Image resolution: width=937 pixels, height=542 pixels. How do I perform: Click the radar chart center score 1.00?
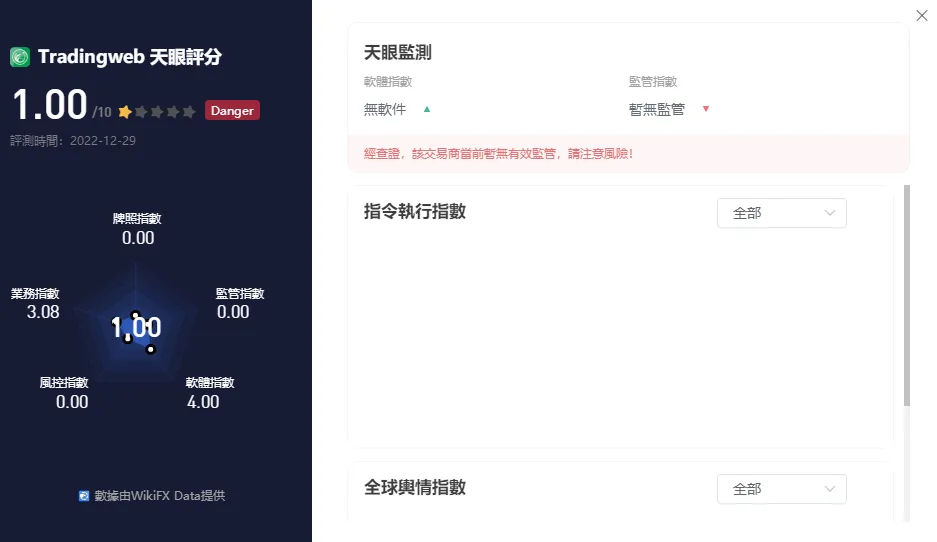point(136,327)
